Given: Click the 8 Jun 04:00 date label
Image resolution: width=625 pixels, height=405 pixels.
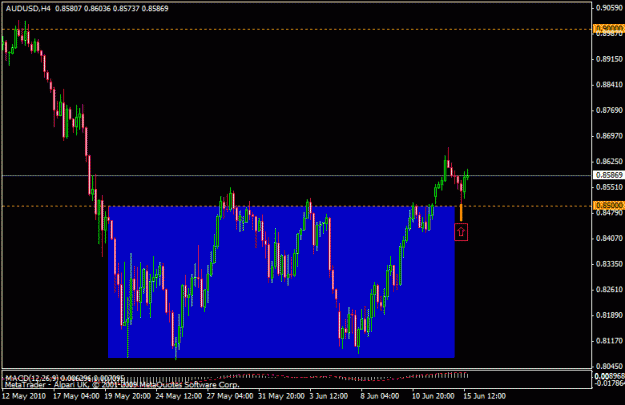Looking at the screenshot, I should tap(380, 396).
